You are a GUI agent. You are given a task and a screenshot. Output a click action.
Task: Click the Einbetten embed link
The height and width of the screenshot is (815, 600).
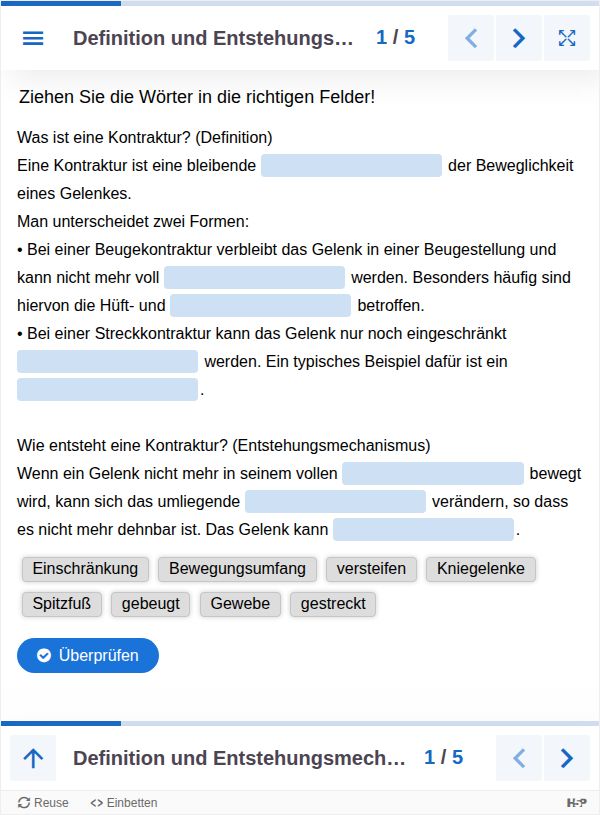tap(124, 802)
